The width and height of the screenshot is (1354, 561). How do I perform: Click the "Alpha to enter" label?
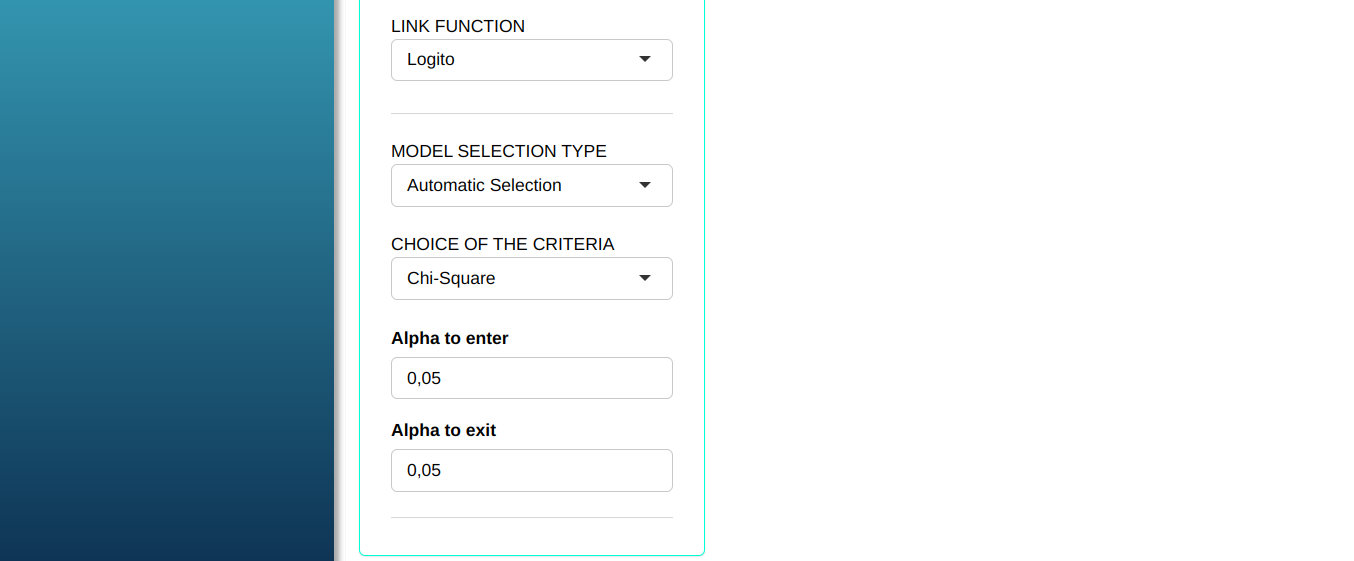[450, 339]
